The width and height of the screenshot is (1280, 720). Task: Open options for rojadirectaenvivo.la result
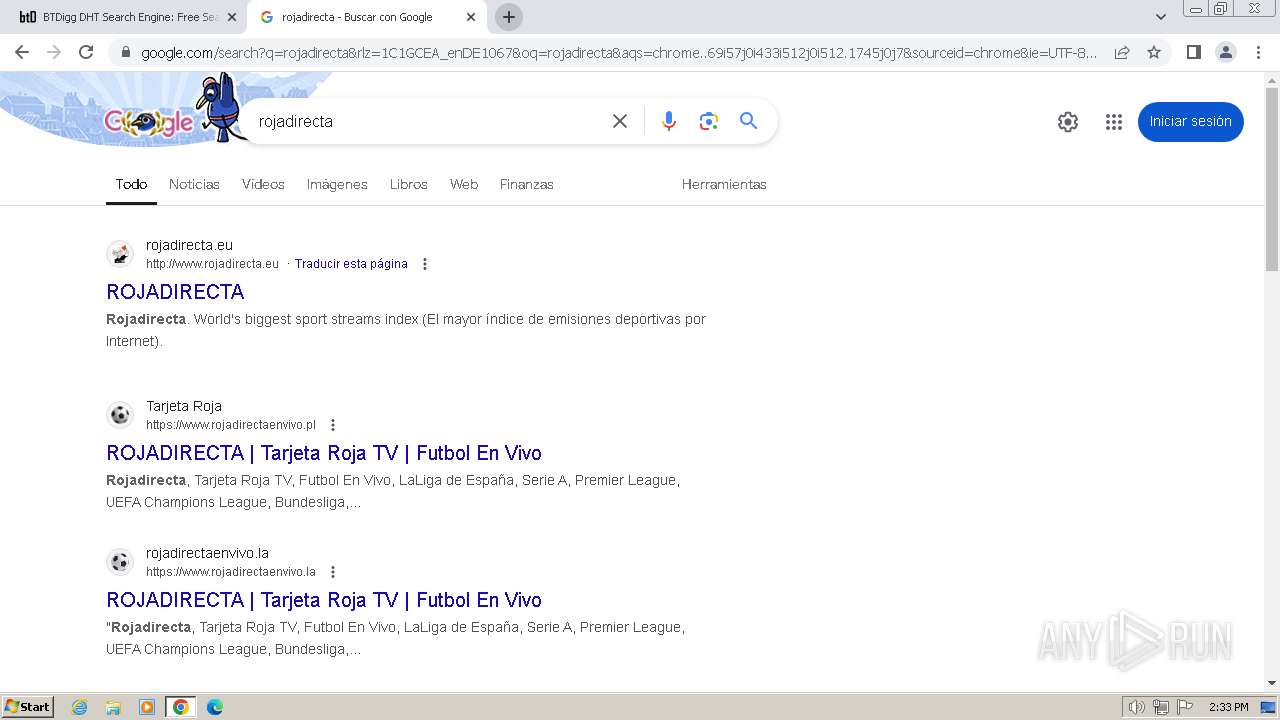point(333,572)
